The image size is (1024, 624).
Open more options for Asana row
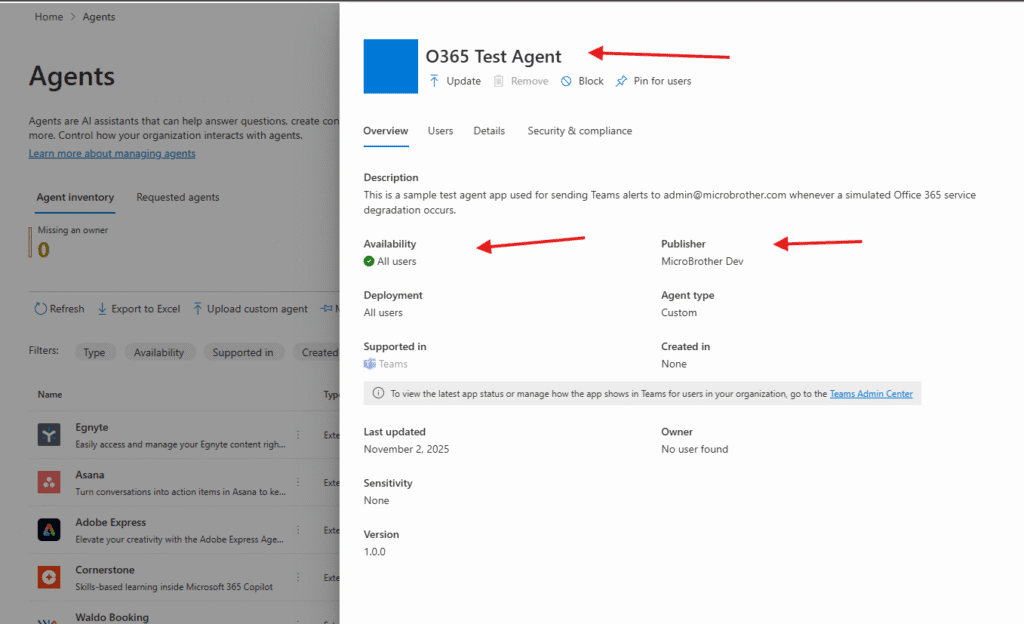click(297, 482)
